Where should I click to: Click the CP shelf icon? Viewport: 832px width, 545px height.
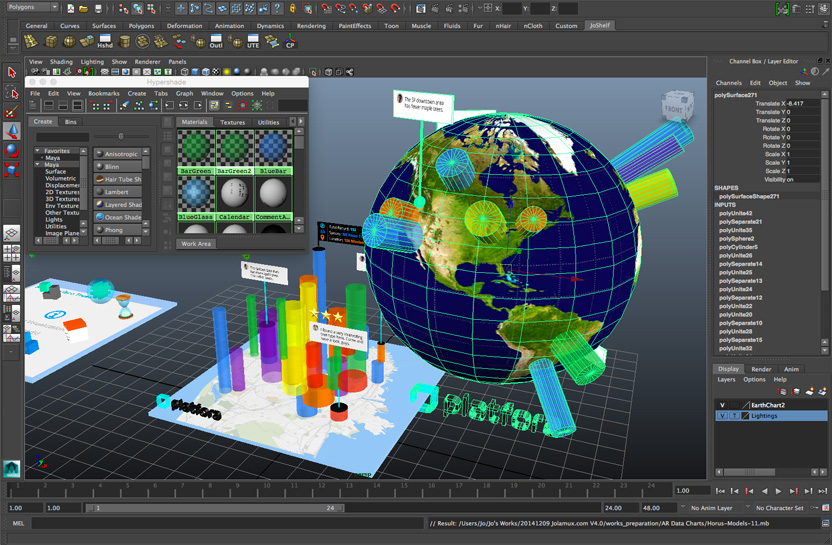click(x=290, y=42)
